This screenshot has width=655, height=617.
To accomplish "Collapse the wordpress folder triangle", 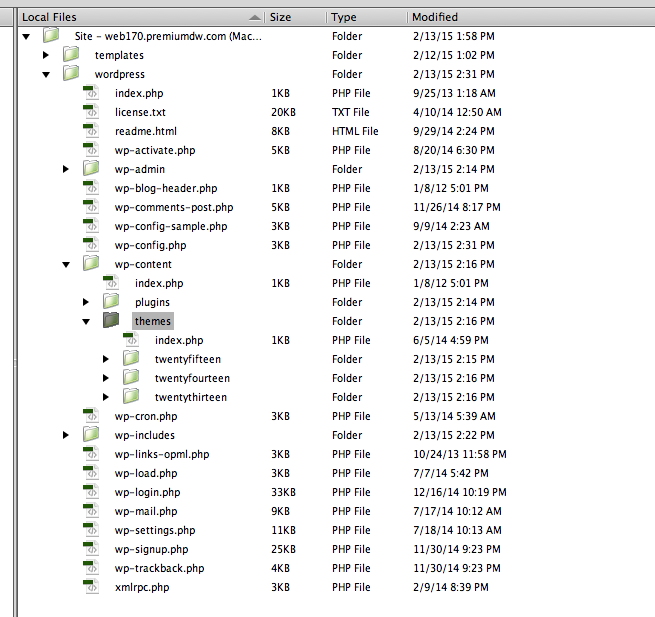I will [x=46, y=74].
